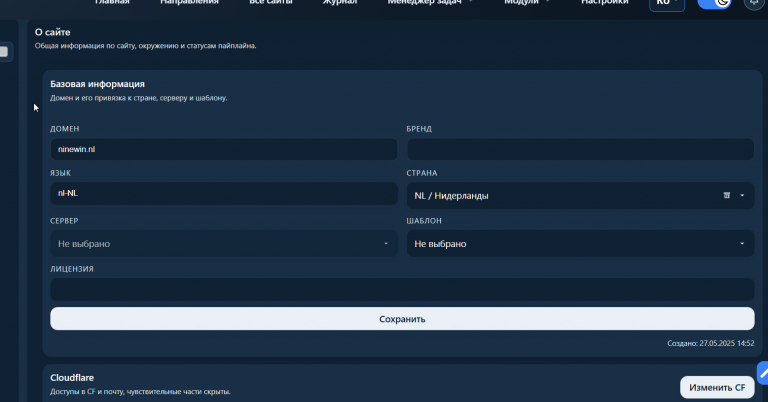Click the Создано: 27.05.2025 14:52 text
Screen dimensions: 768x402
pos(711,343)
